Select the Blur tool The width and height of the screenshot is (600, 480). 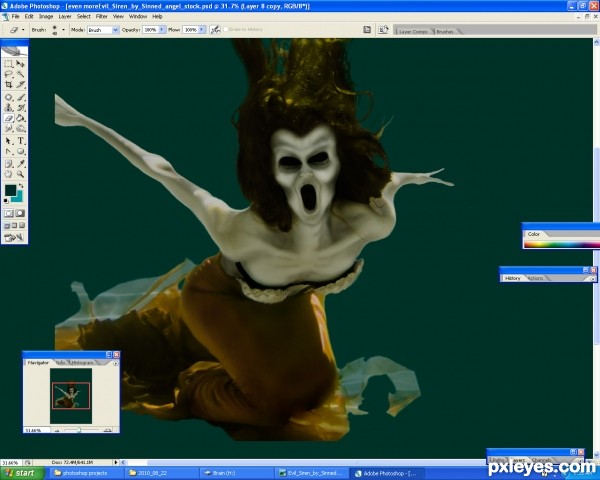pos(8,128)
